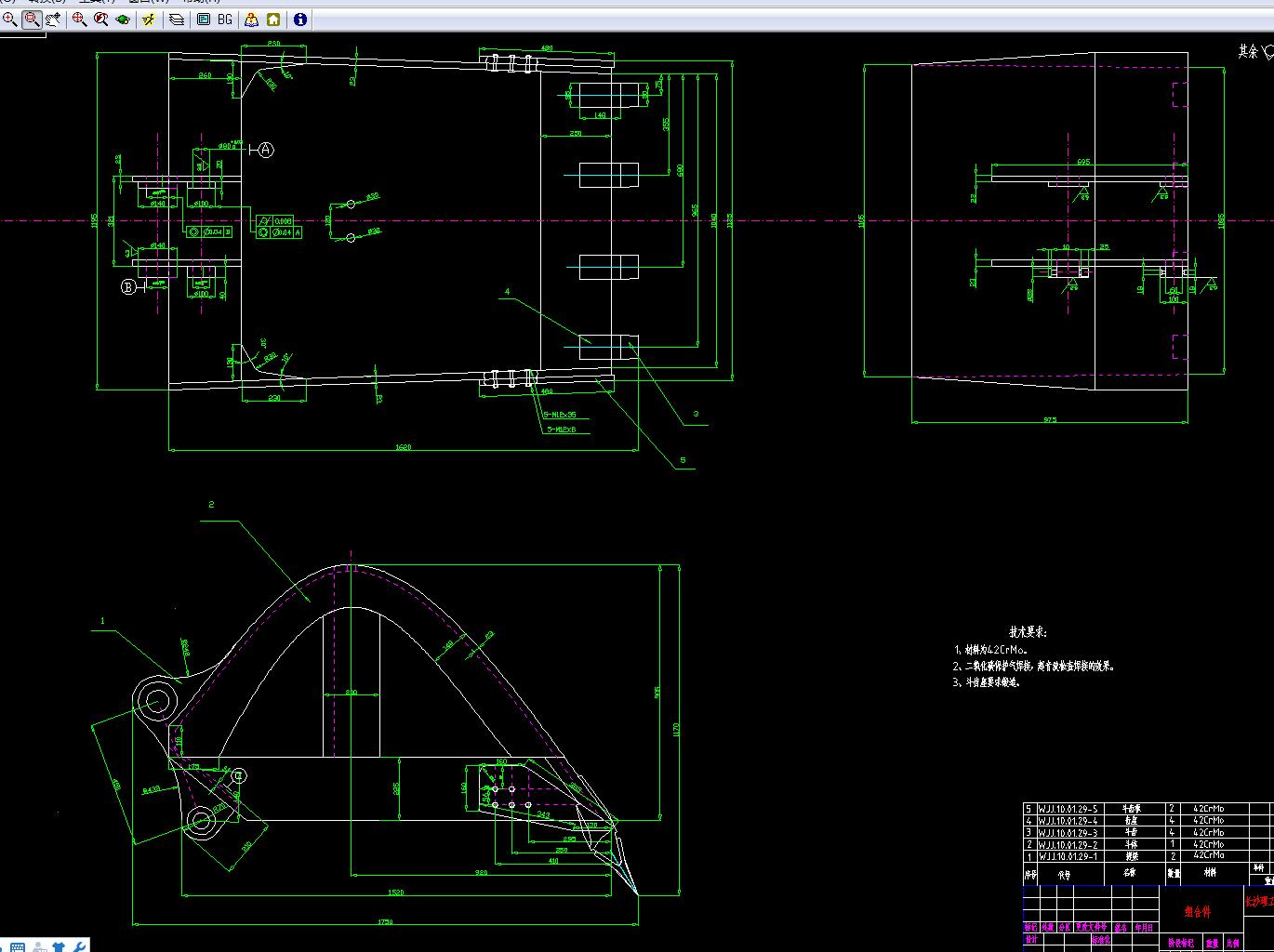Click the shirt skin icon in bottom bar
Image resolution: width=1274 pixels, height=952 pixels.
point(60,946)
